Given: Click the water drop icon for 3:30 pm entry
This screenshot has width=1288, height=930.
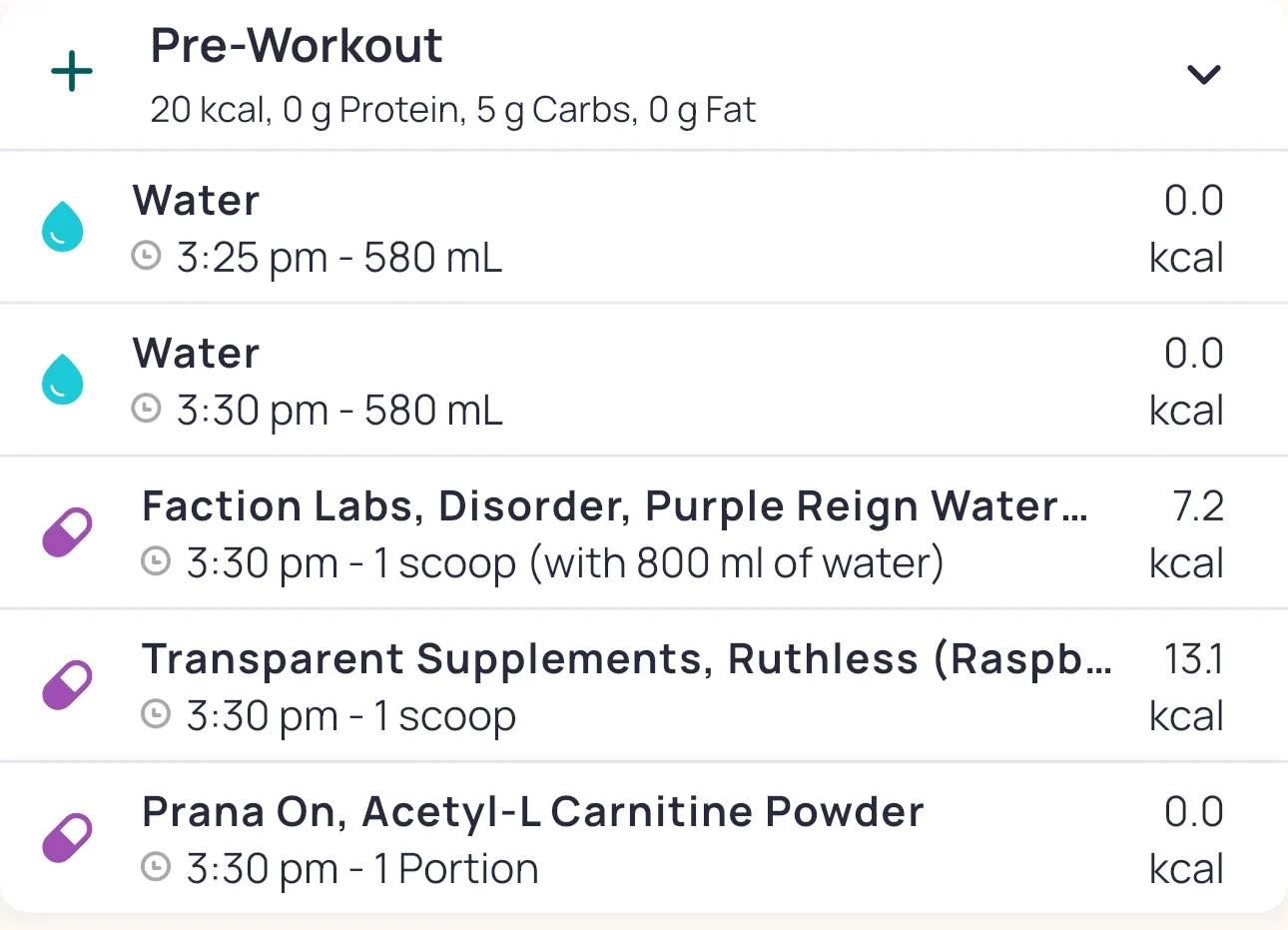Looking at the screenshot, I should click(62, 380).
